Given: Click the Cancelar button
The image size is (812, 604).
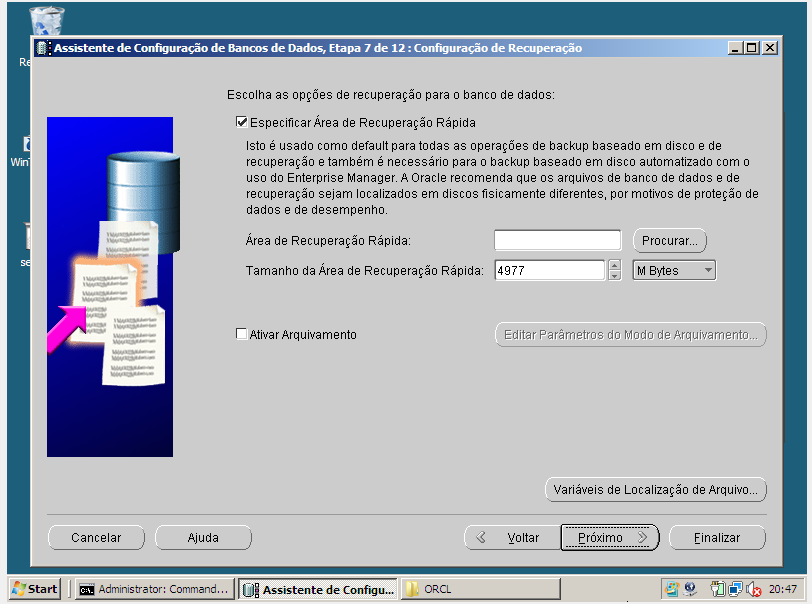Looking at the screenshot, I should tap(96, 538).
